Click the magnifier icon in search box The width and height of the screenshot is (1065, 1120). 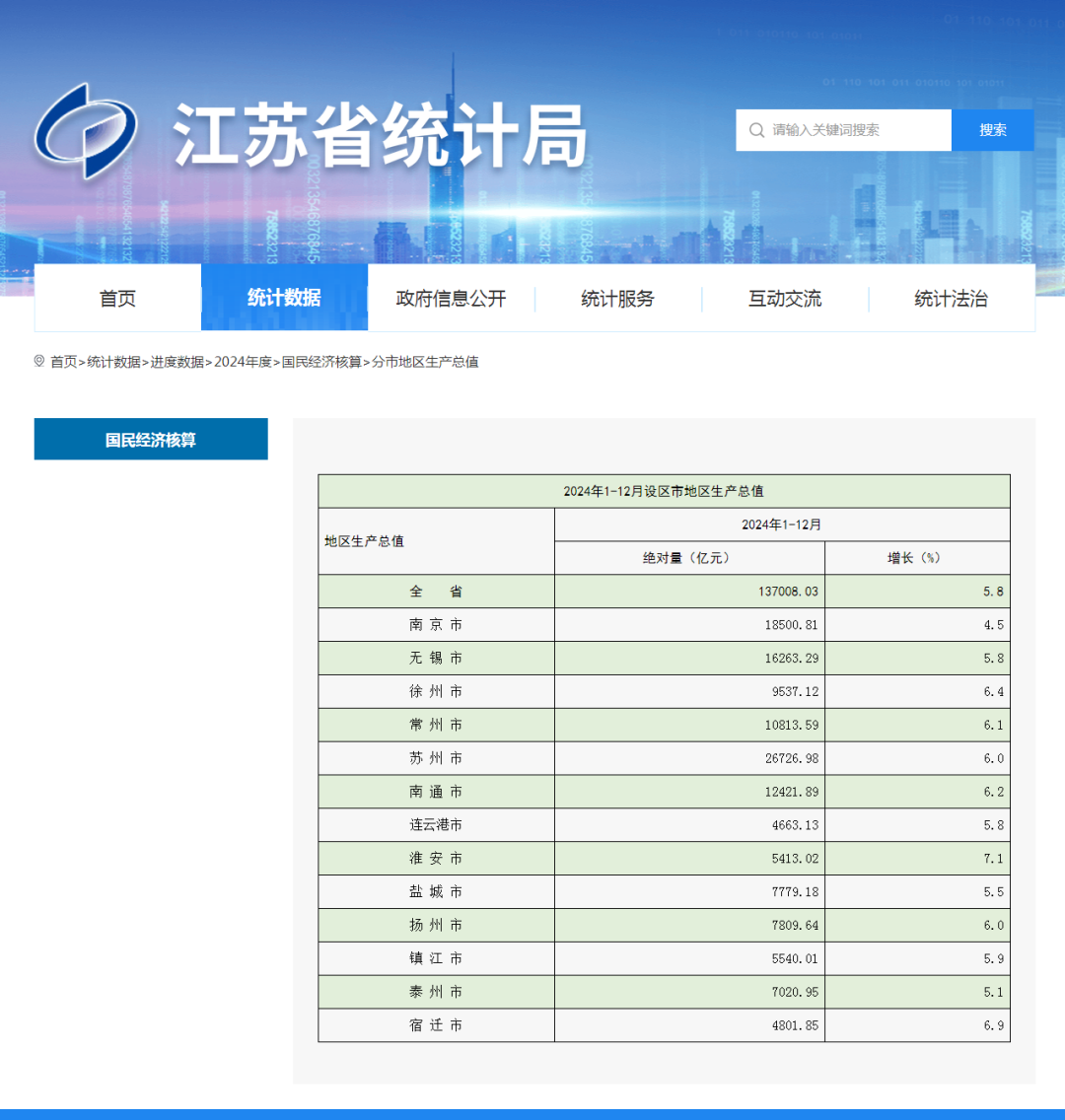tap(756, 130)
